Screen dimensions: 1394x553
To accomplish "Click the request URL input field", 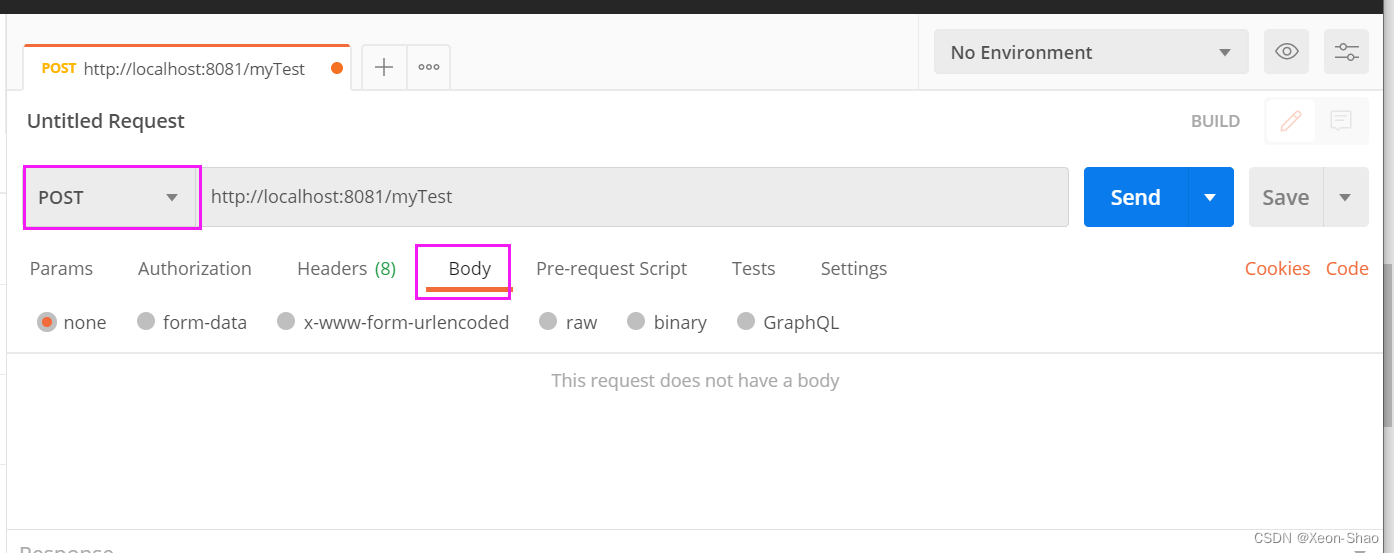I will (635, 197).
